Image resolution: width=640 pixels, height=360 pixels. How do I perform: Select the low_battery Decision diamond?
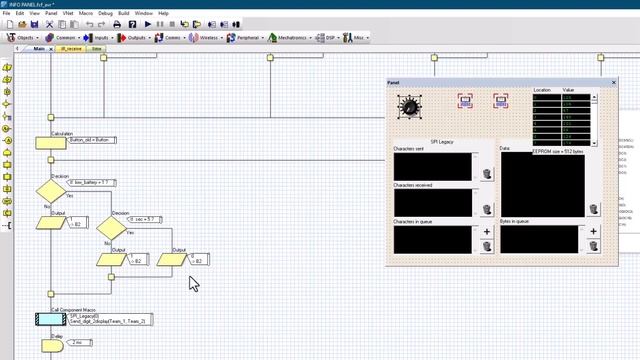51,191
